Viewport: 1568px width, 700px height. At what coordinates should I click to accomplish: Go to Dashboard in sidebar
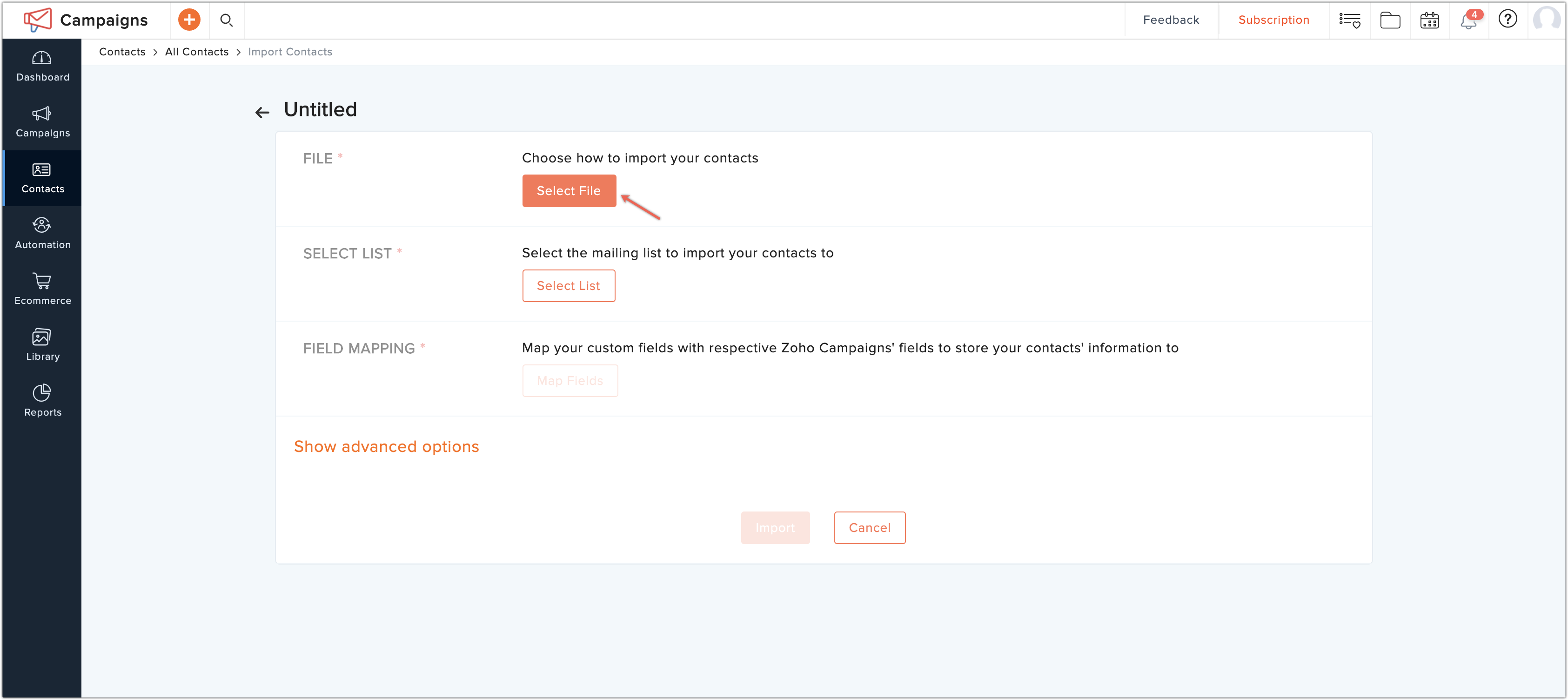[x=42, y=67]
